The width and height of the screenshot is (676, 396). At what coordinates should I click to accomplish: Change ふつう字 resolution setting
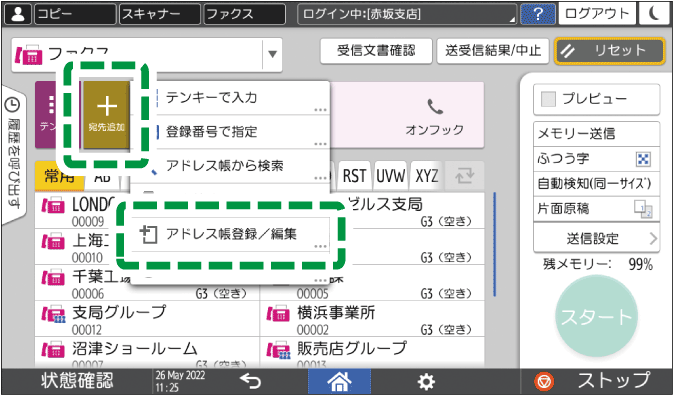tap(596, 159)
